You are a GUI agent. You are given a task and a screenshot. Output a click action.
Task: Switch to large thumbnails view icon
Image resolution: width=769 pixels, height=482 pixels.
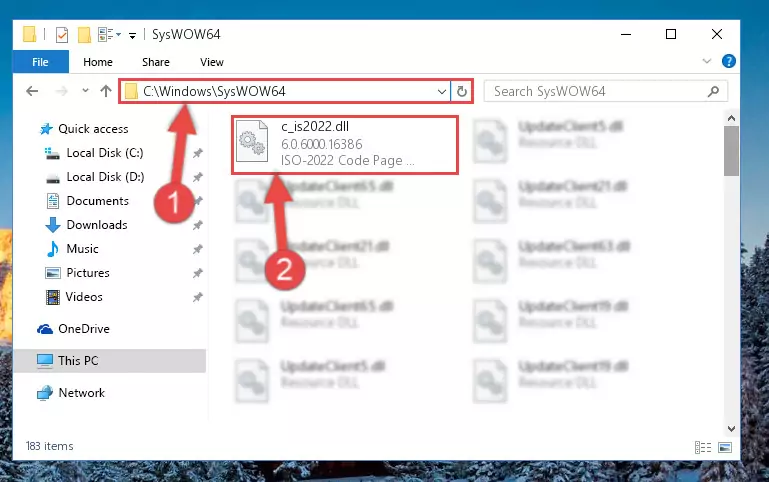click(725, 447)
